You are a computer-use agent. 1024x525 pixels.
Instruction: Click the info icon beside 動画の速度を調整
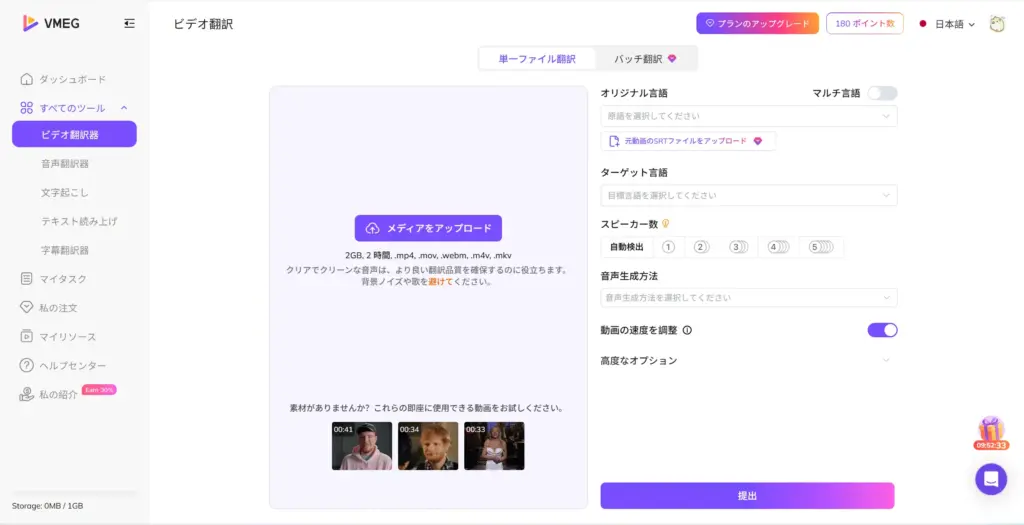[x=687, y=330]
